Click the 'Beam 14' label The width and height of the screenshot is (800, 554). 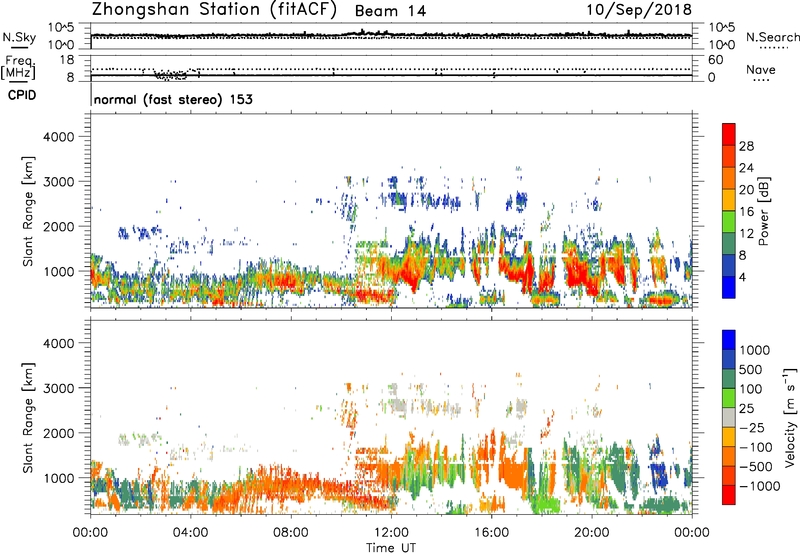(x=390, y=11)
